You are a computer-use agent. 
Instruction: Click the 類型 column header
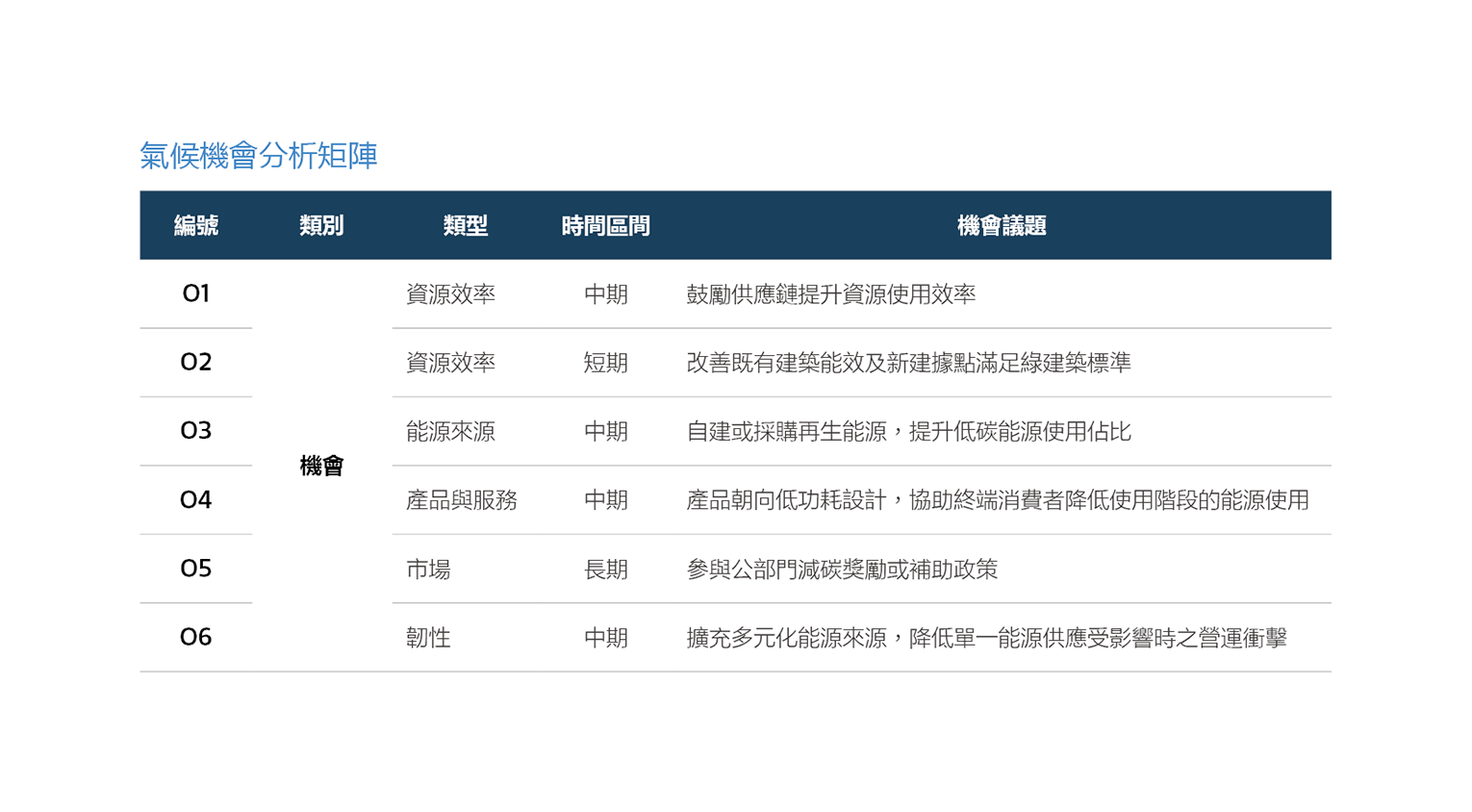coord(466,226)
